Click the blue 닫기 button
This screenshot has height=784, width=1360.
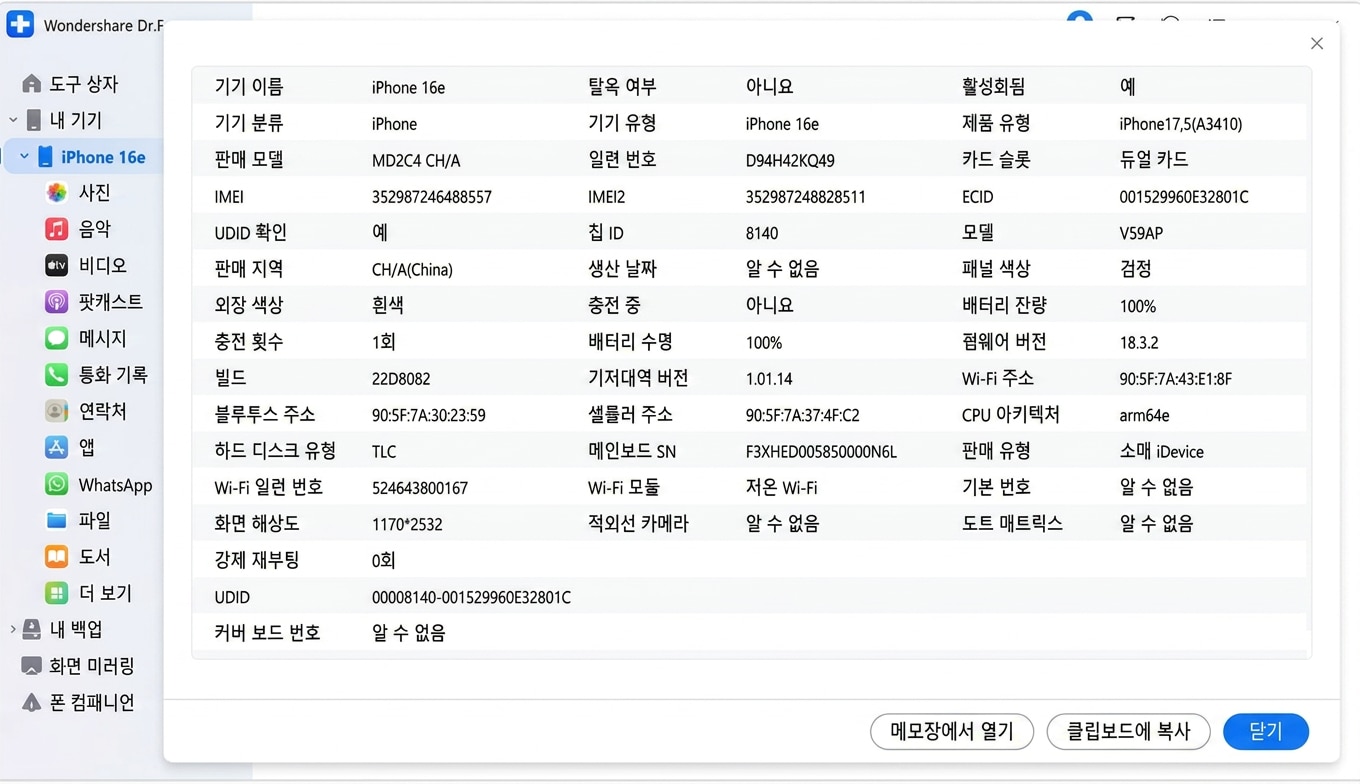point(1266,731)
